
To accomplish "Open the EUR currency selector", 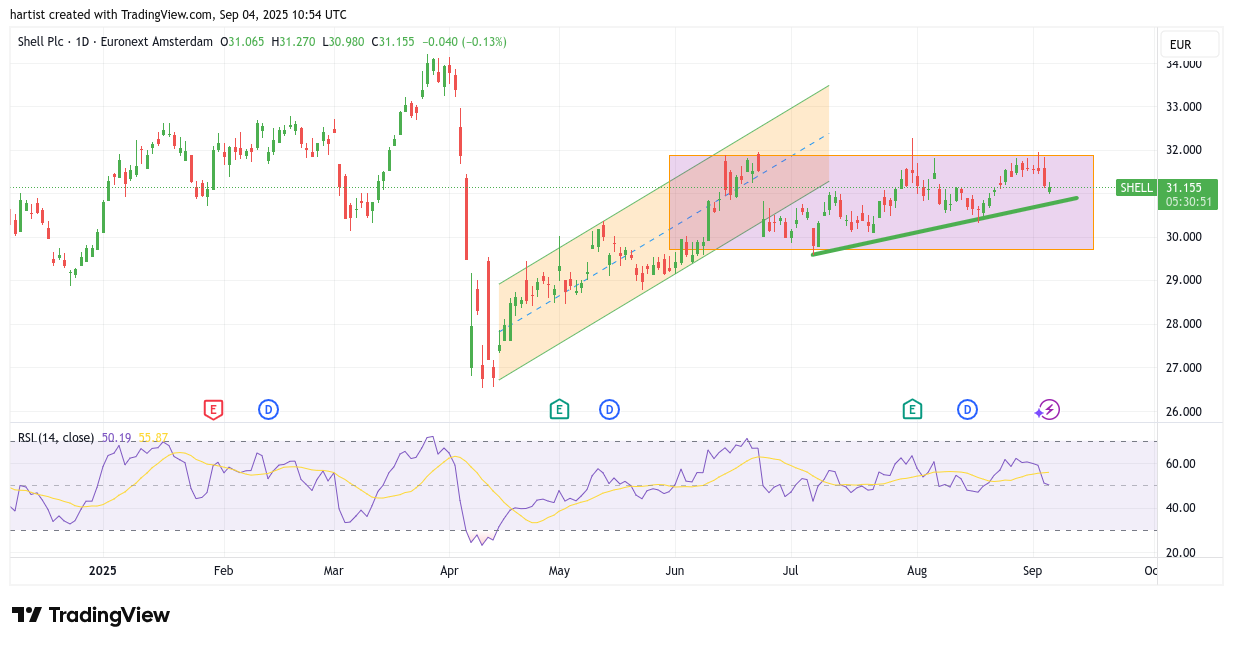I will click(x=1189, y=45).
